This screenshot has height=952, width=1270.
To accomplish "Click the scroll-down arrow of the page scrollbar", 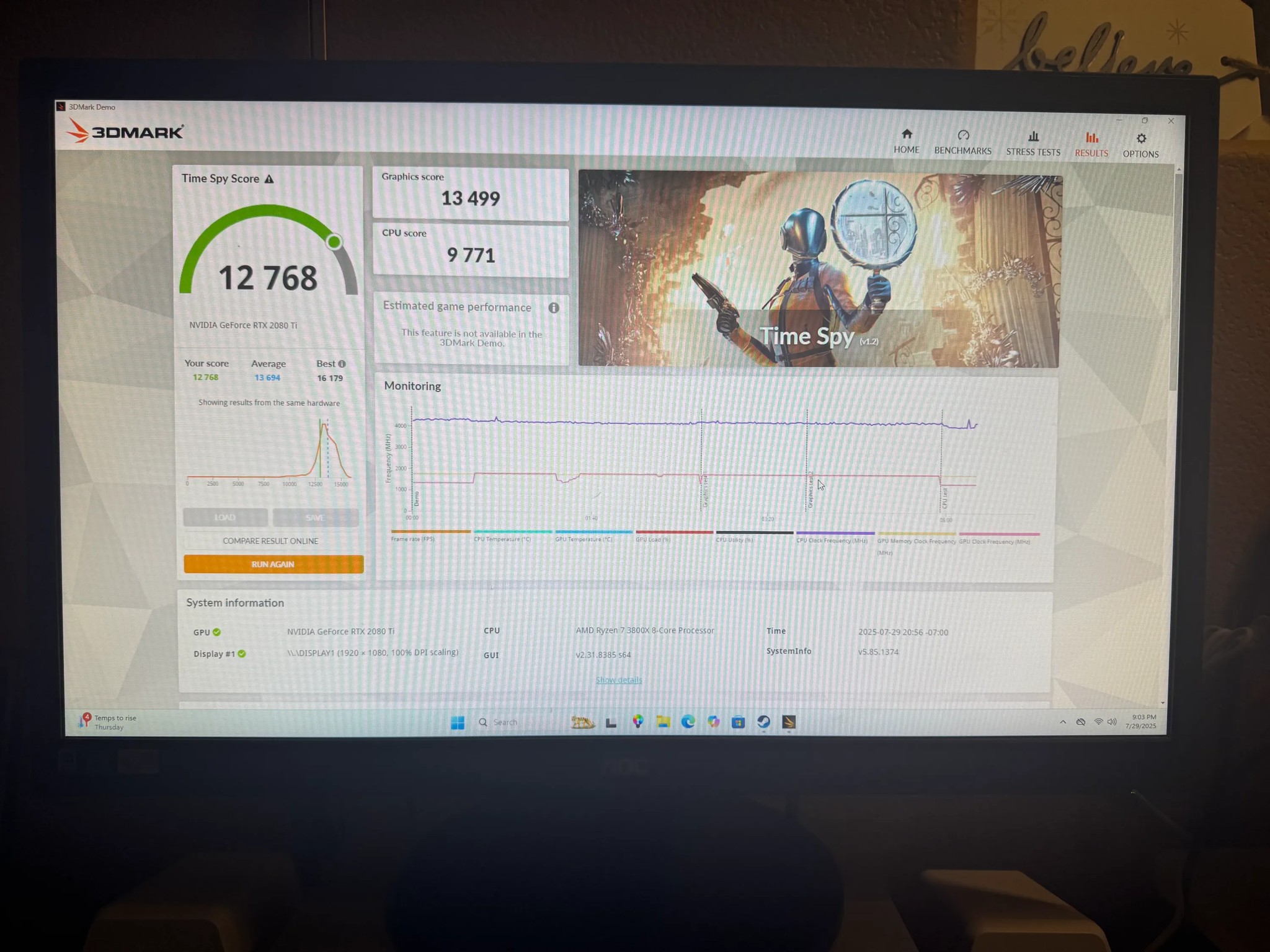I will pos(1162,703).
